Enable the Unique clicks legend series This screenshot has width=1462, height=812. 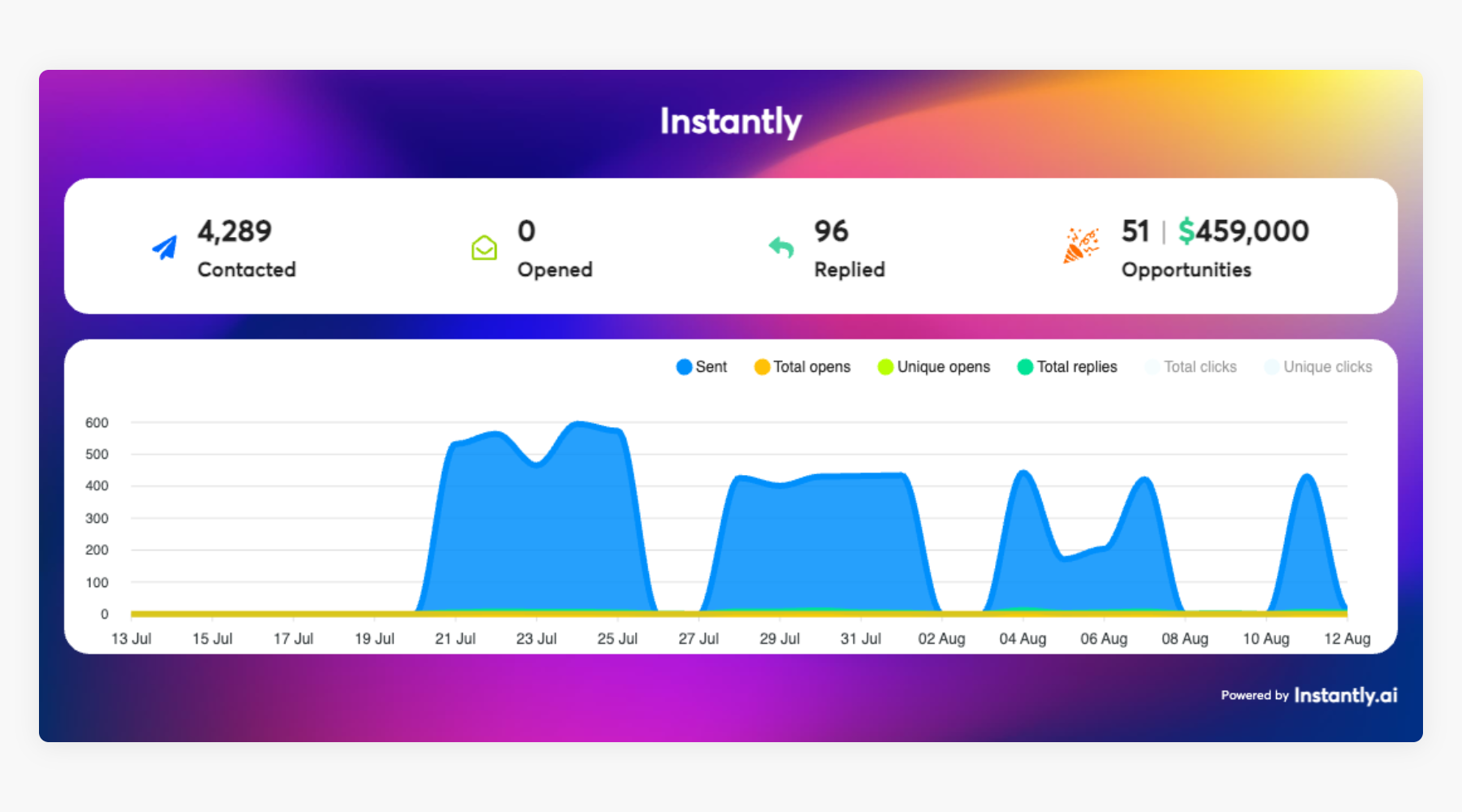click(1318, 367)
